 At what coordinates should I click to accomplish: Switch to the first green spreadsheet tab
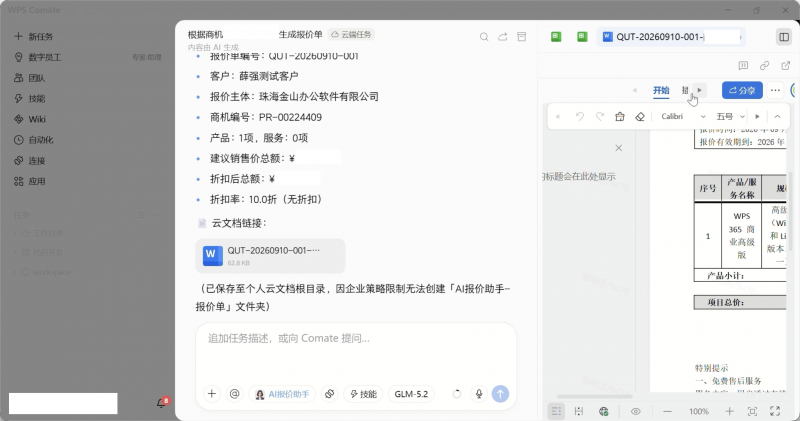[x=556, y=37]
